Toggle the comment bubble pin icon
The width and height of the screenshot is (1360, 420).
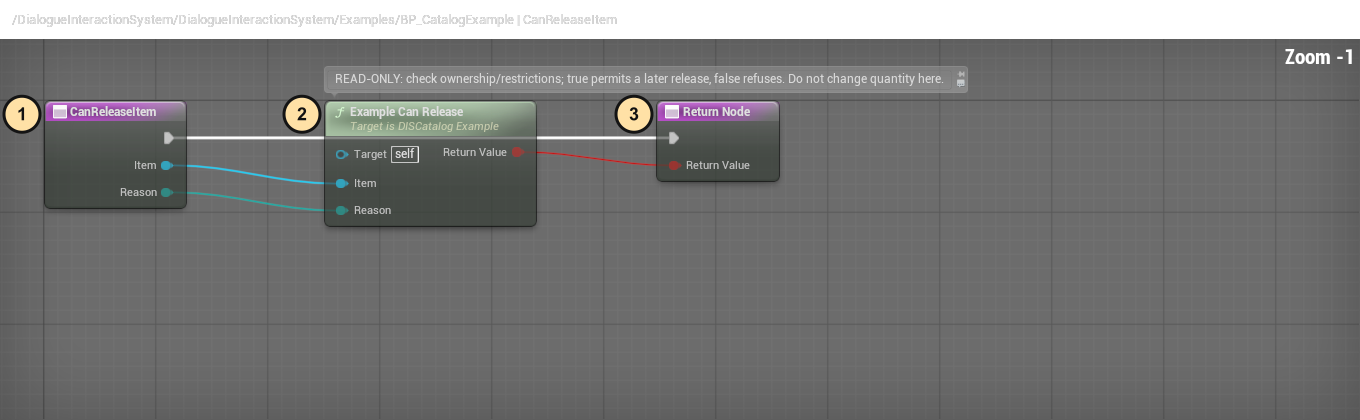point(961,73)
